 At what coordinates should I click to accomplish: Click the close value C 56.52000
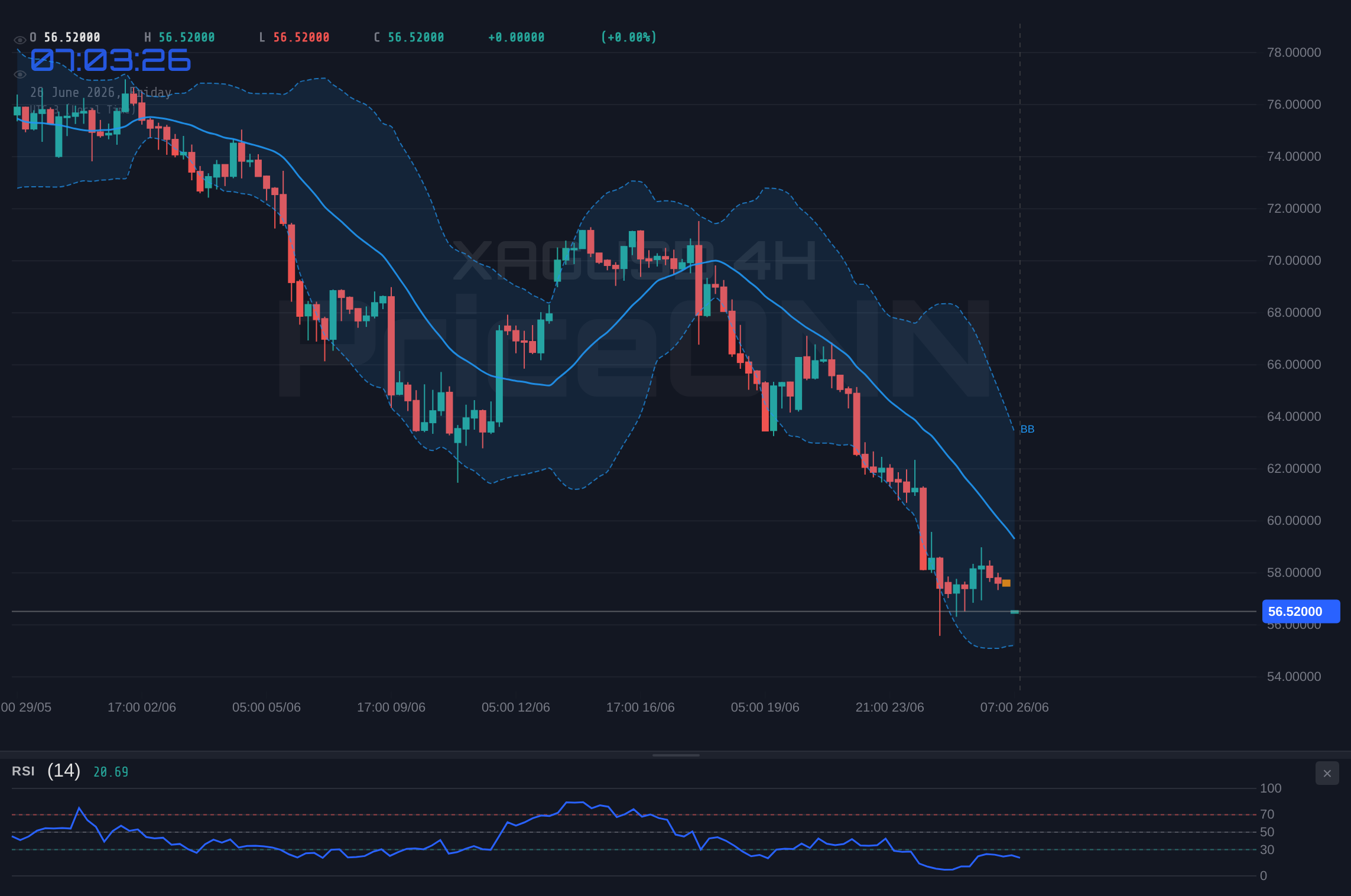coord(409,37)
